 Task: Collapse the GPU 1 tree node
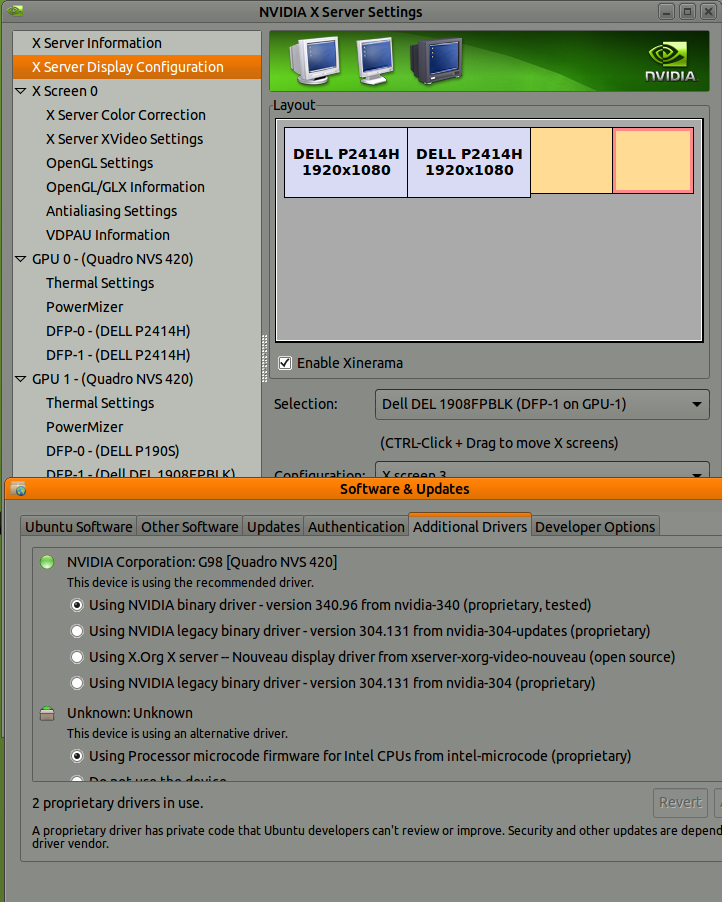(21, 379)
